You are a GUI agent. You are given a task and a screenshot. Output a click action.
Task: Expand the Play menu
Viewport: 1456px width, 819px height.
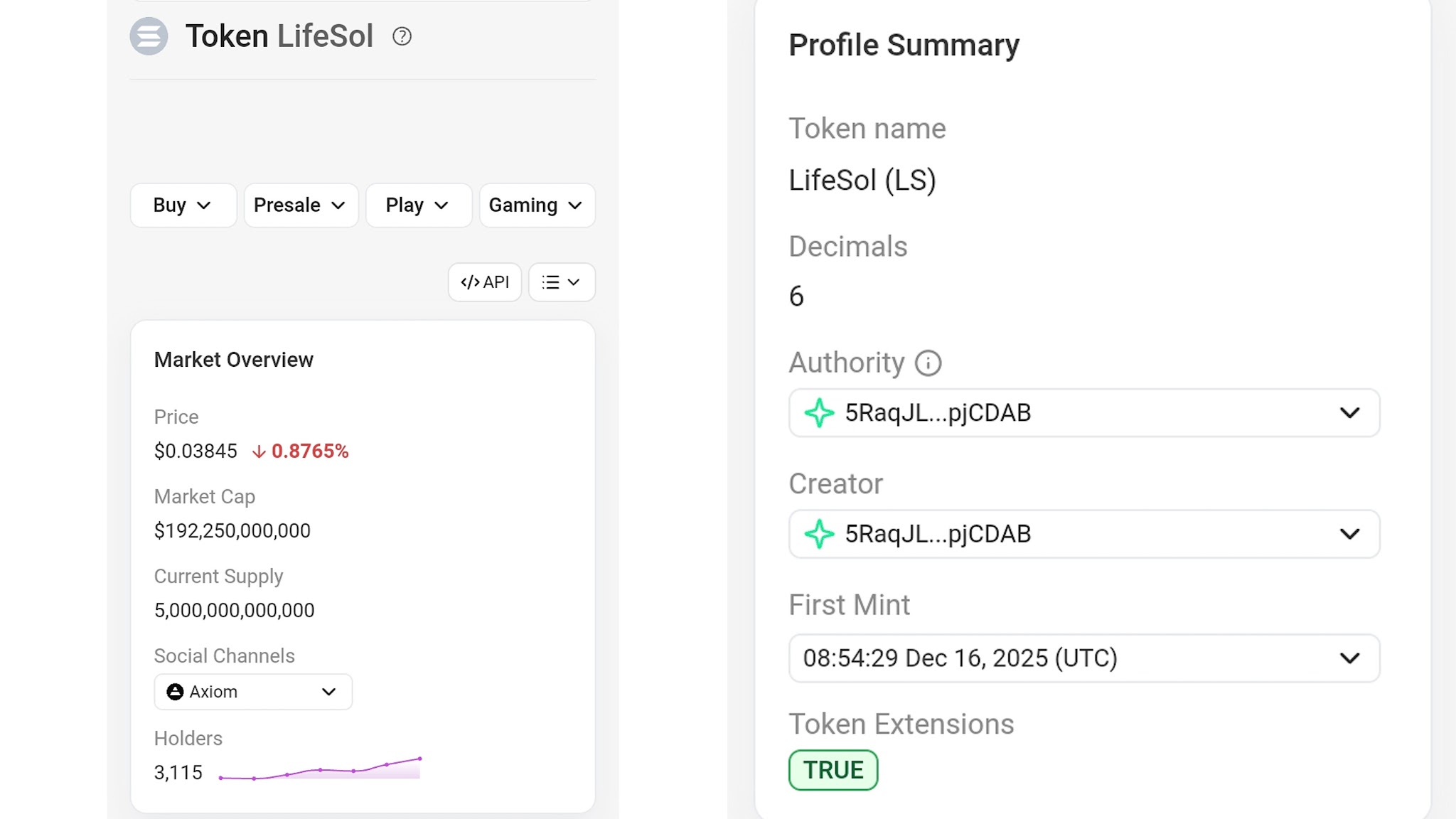(x=418, y=205)
